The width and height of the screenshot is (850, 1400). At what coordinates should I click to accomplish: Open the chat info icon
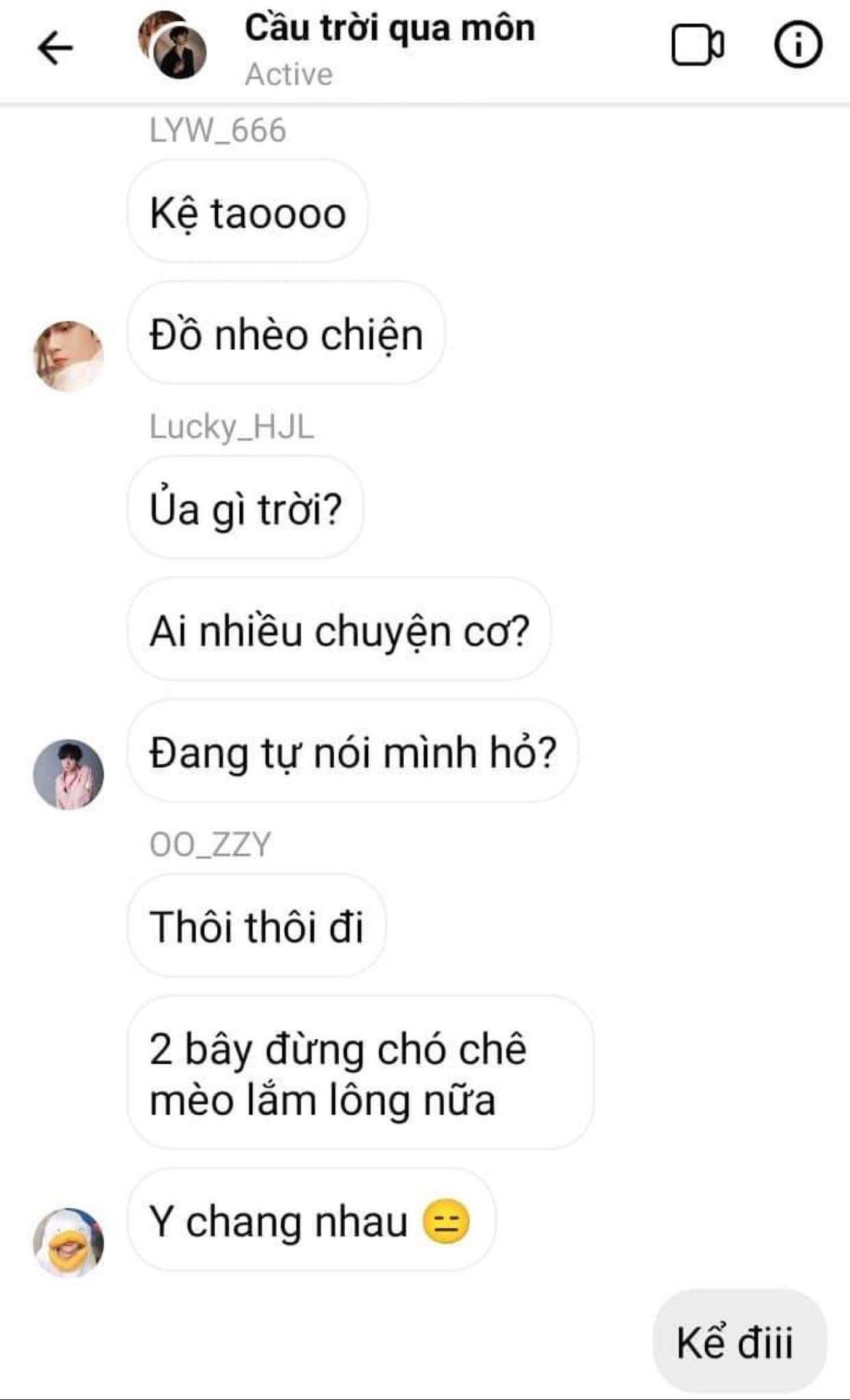(x=798, y=45)
